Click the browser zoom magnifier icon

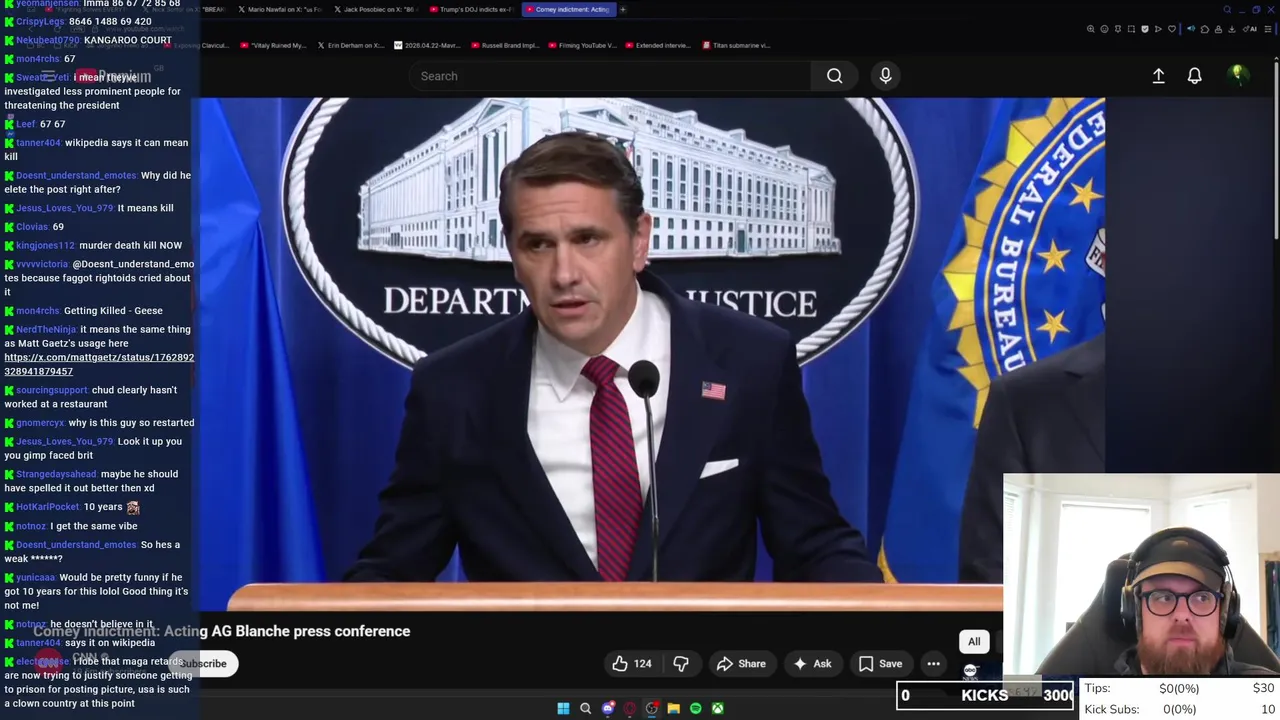1091,29
